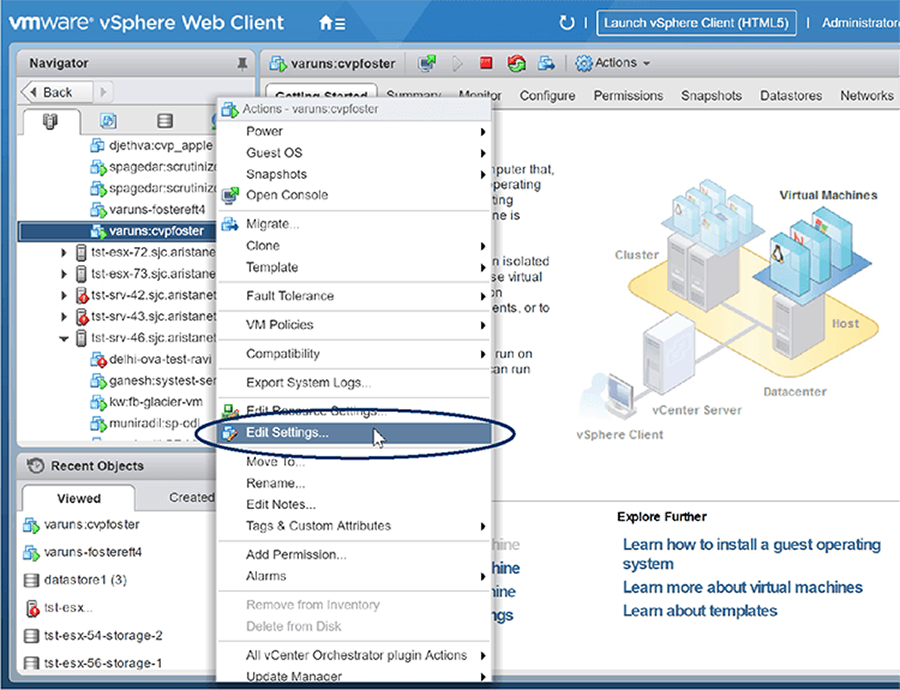This screenshot has height=690, width=900.
Task: Click the djethva:cvp_apple VM icon
Action: [98, 146]
